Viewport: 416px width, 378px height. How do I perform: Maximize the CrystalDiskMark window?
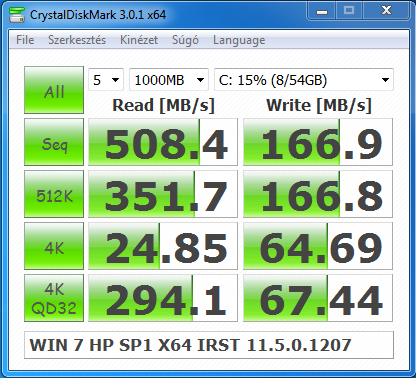tap(349, 11)
